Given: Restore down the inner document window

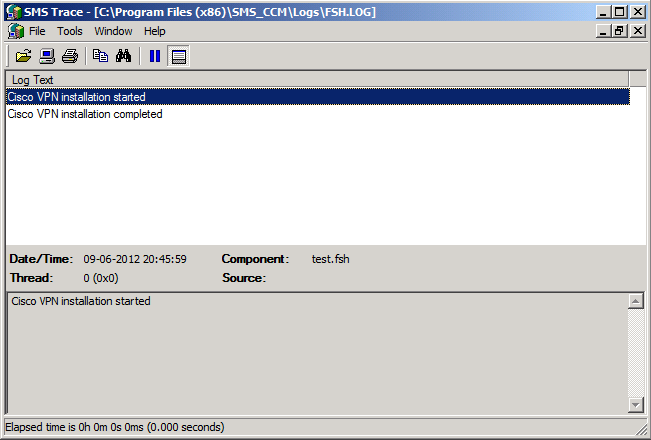Looking at the screenshot, I should (619, 31).
